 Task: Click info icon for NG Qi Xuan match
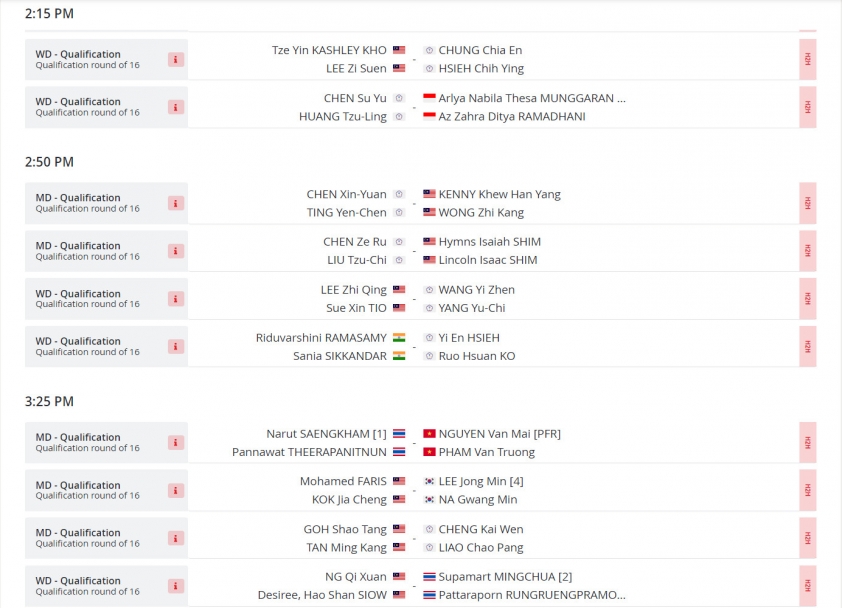(x=176, y=586)
